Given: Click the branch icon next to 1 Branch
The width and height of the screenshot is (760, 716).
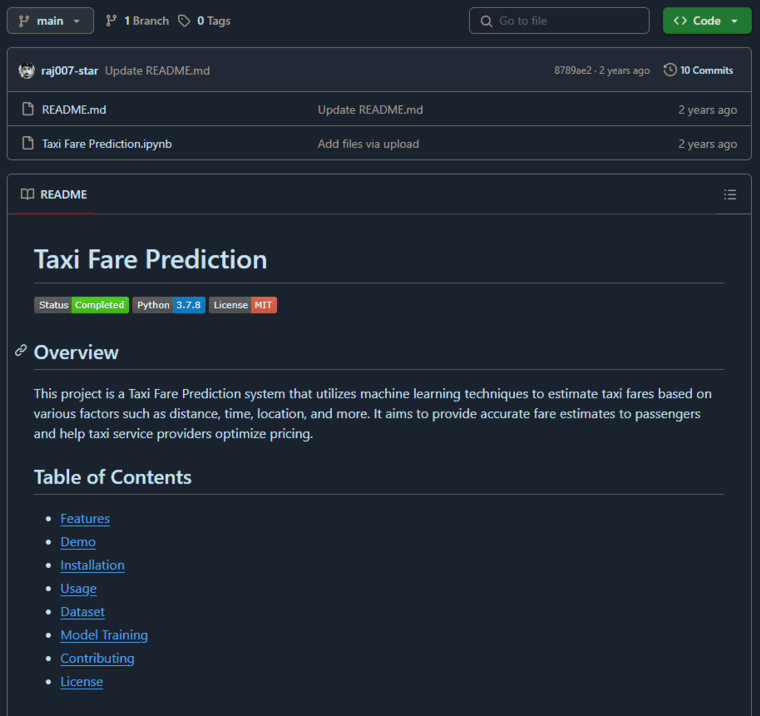Looking at the screenshot, I should point(111,21).
